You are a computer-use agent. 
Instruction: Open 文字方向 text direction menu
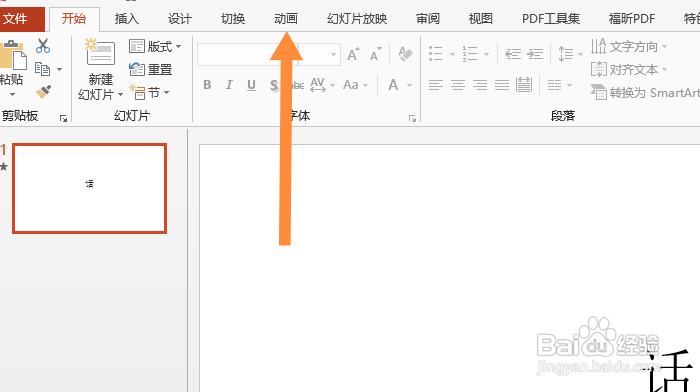(629, 46)
